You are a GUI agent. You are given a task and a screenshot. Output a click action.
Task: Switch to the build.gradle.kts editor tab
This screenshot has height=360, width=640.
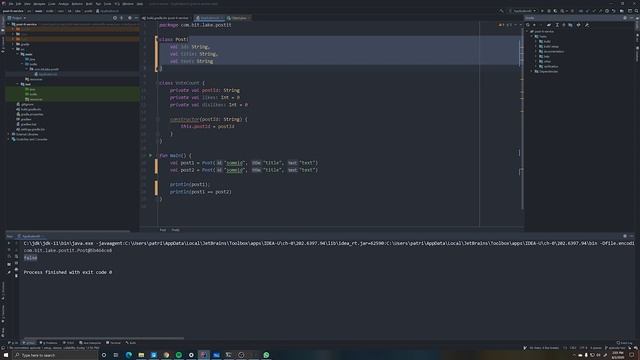(x=165, y=18)
